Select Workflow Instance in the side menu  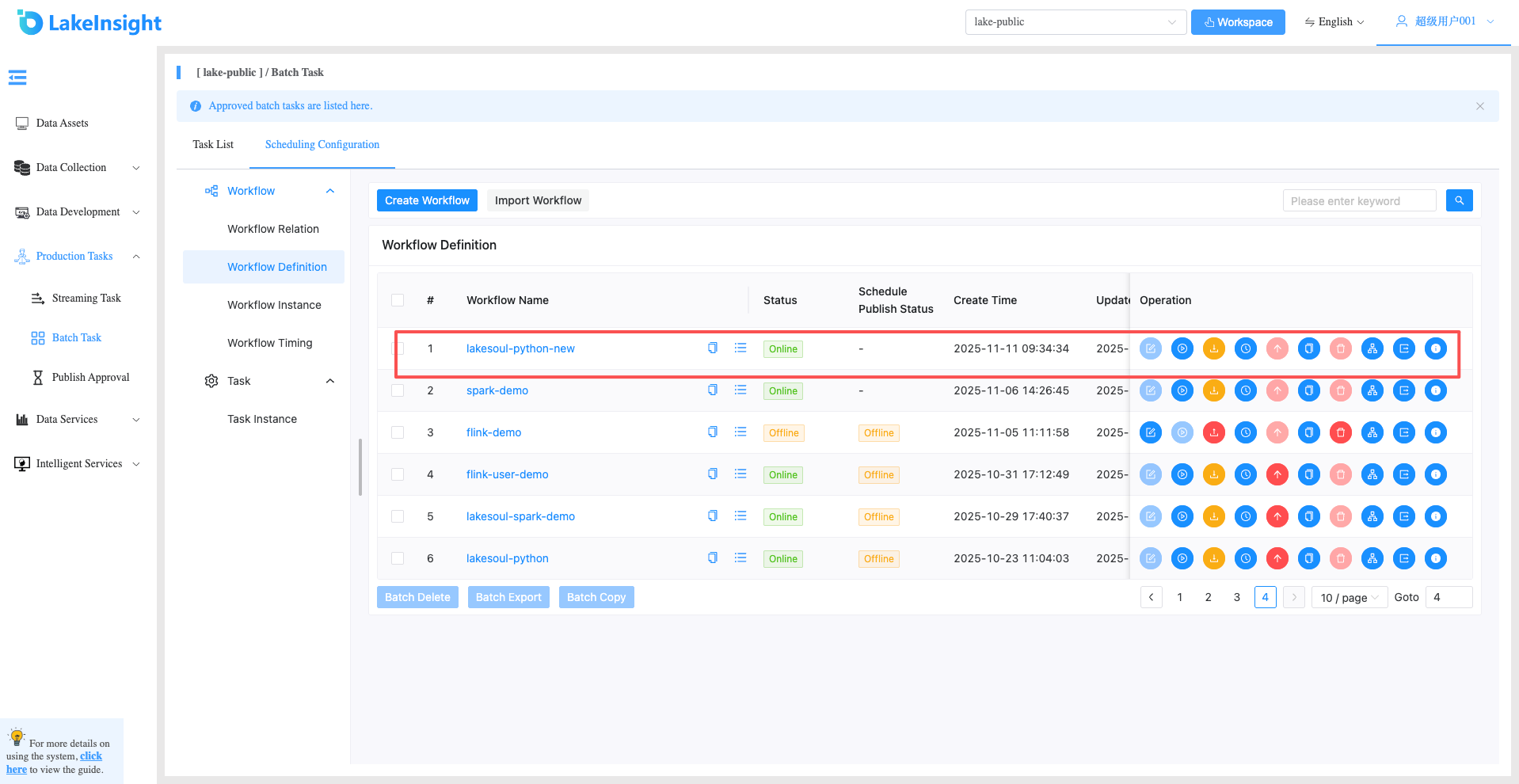274,305
